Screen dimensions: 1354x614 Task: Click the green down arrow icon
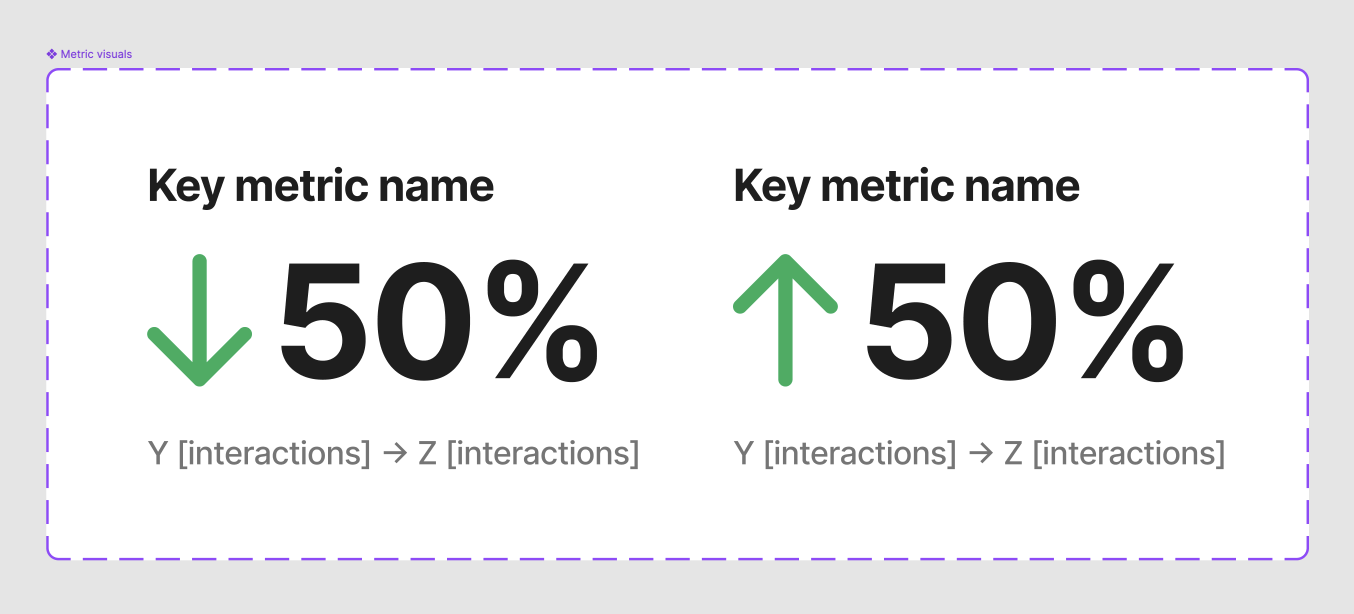point(199,320)
